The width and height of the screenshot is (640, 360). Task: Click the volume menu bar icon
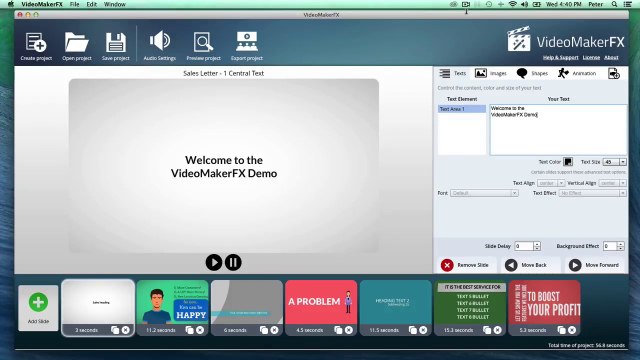coord(524,4)
